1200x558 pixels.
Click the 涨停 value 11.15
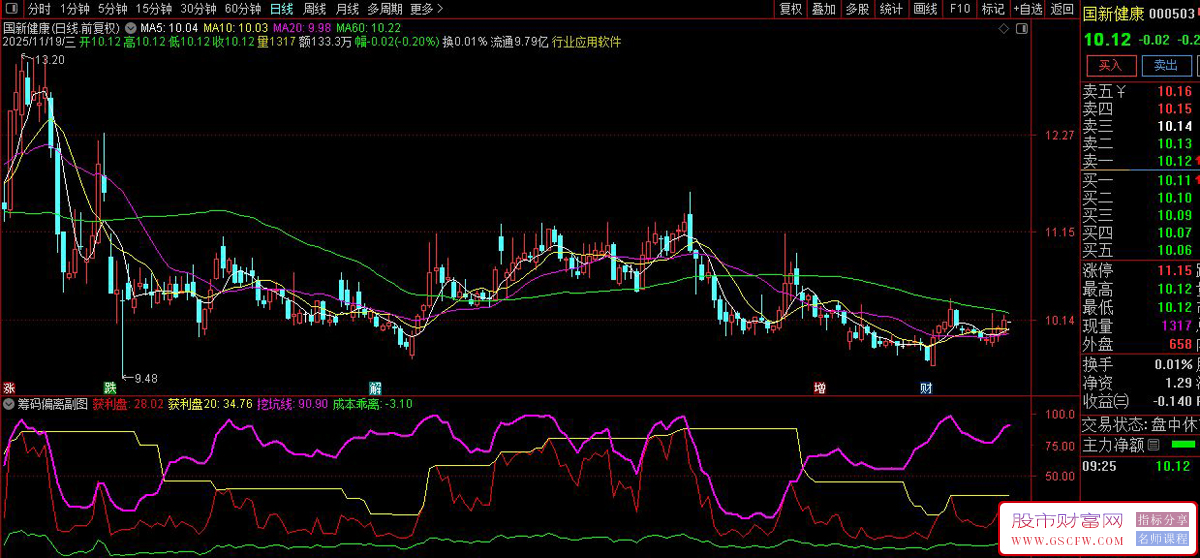pyautogui.click(x=1175, y=270)
